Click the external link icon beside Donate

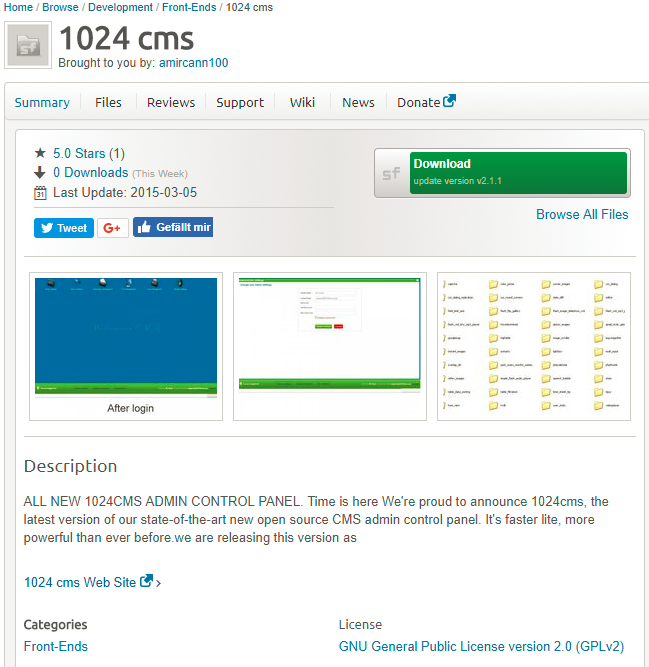click(x=450, y=101)
